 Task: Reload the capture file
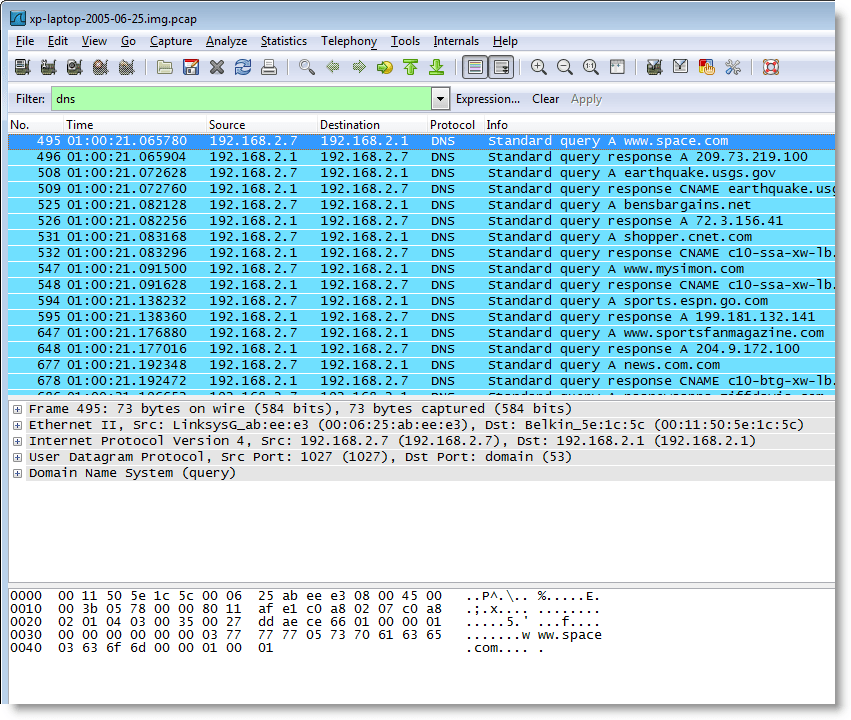point(243,67)
